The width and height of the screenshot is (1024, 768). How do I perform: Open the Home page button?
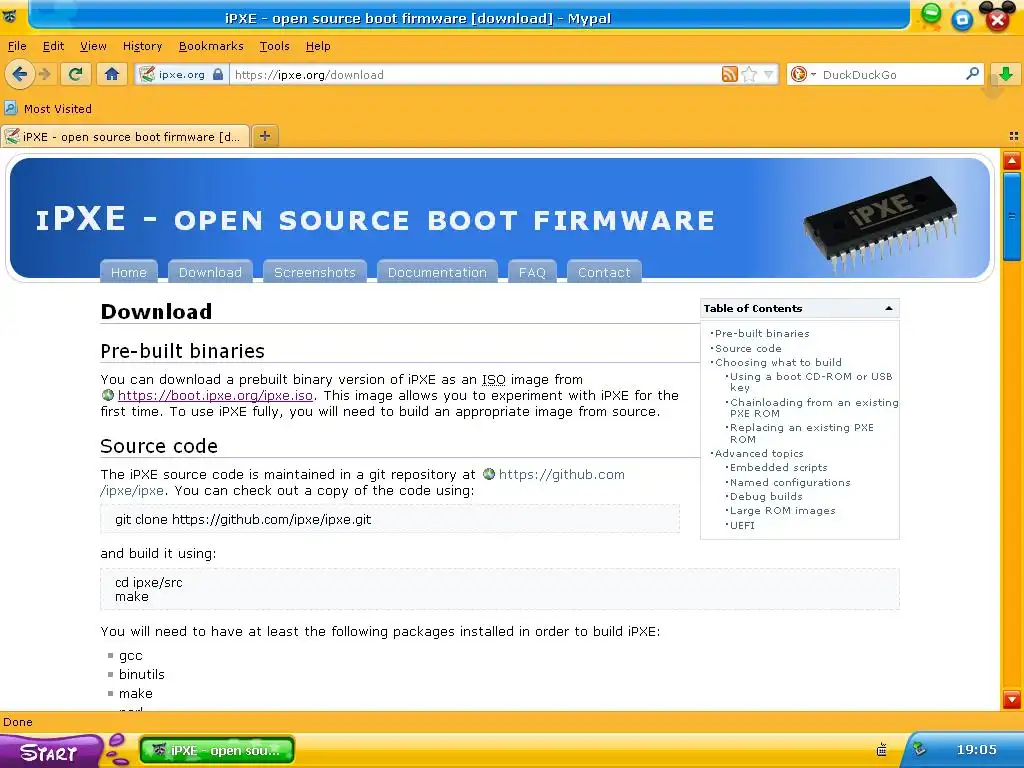tap(112, 74)
